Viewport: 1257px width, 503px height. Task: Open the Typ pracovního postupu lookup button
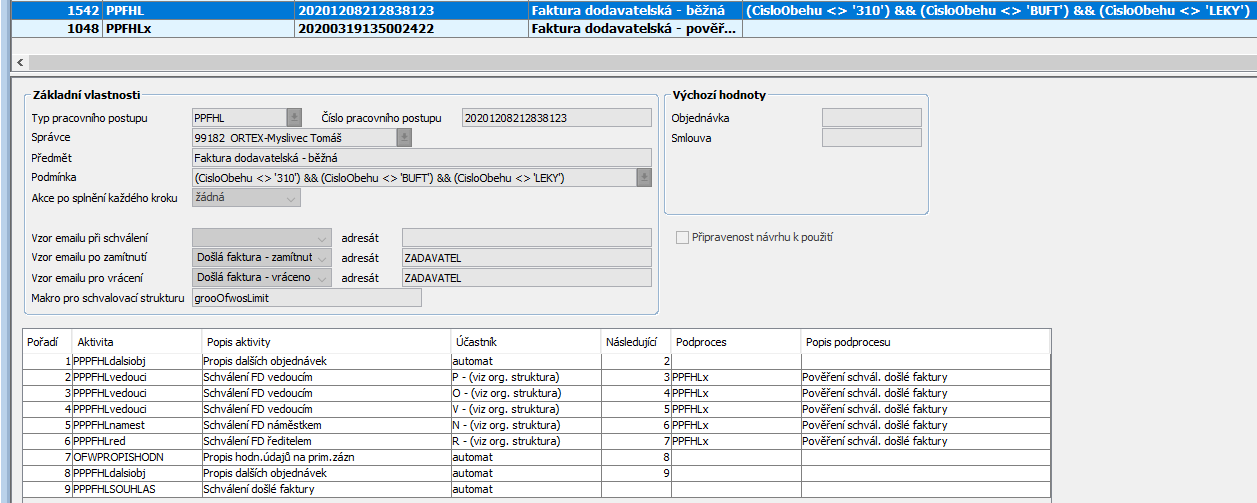(294, 118)
